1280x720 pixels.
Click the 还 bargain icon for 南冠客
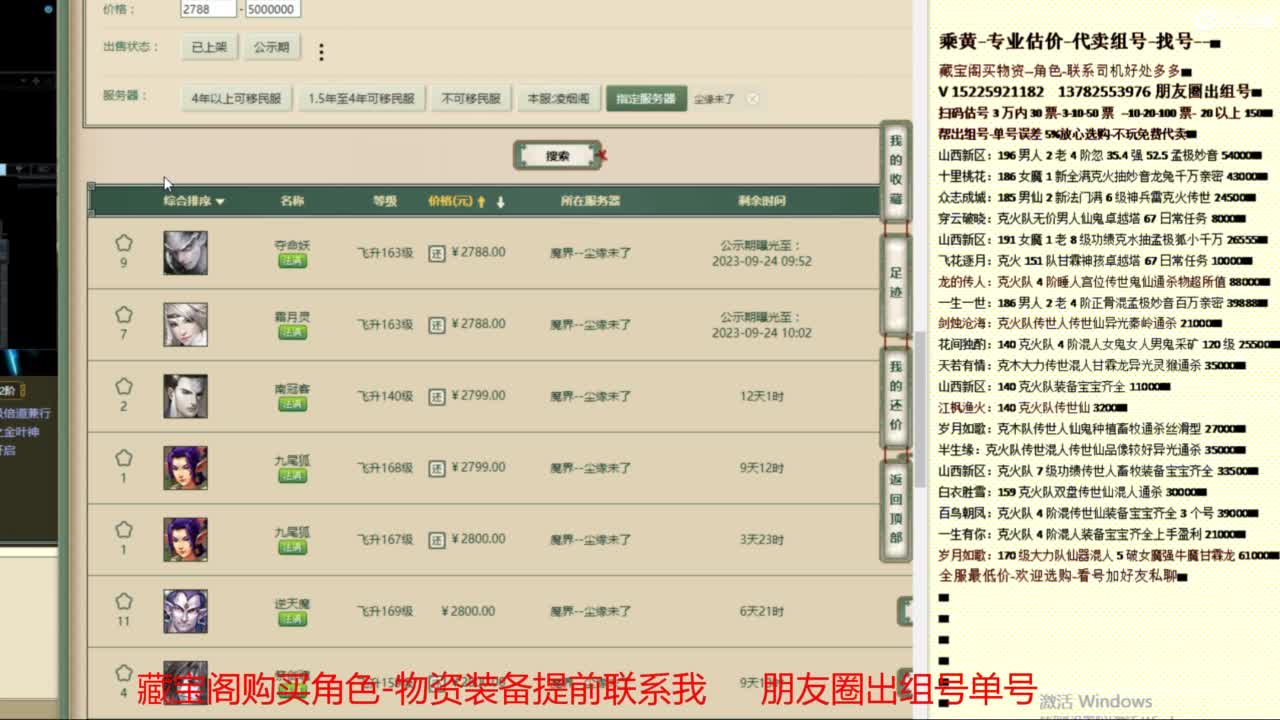437,396
